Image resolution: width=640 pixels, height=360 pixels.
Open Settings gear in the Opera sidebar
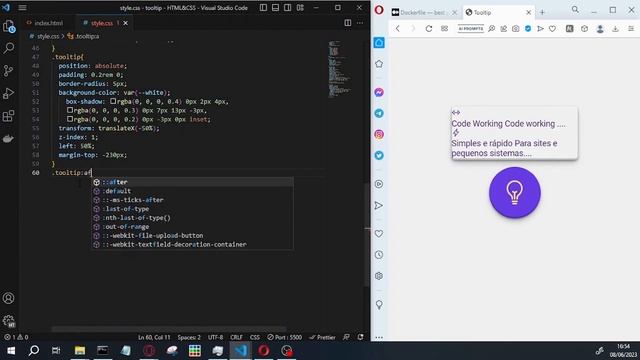click(x=379, y=276)
